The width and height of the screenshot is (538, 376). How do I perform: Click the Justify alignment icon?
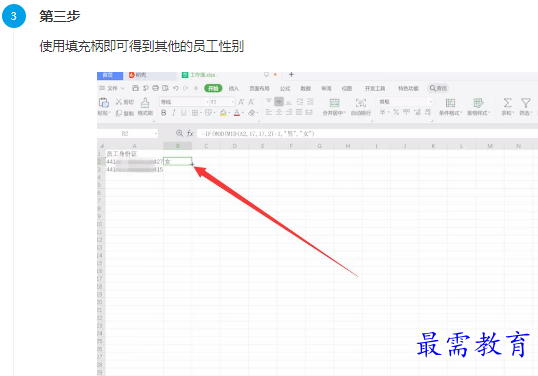coord(299,112)
